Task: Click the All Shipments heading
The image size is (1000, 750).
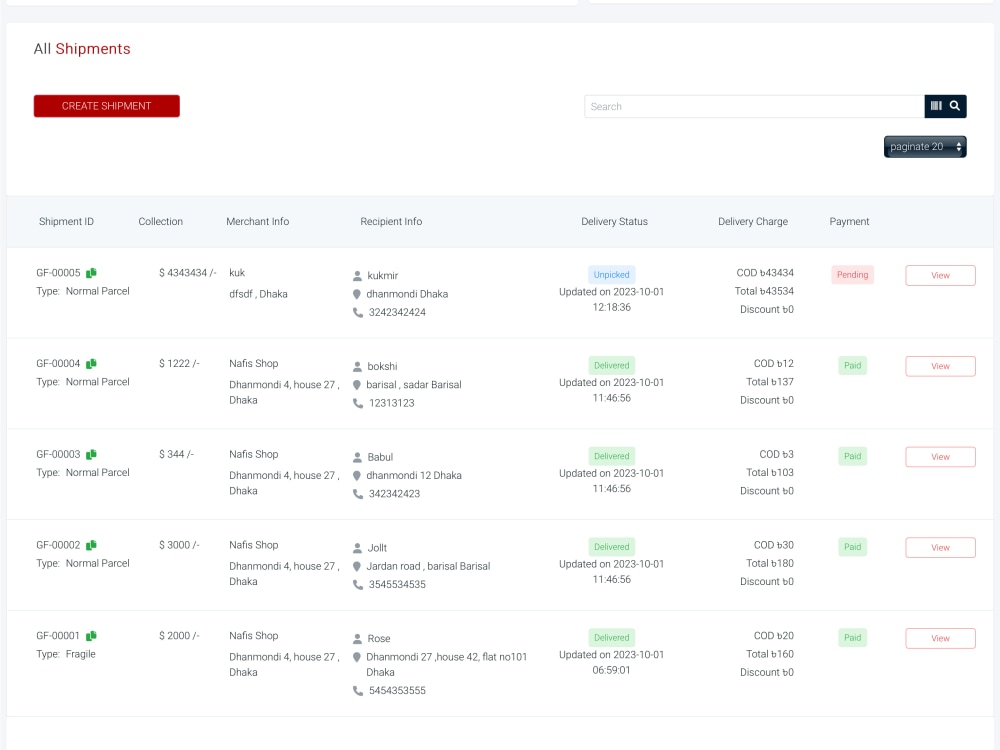Action: [x=82, y=48]
